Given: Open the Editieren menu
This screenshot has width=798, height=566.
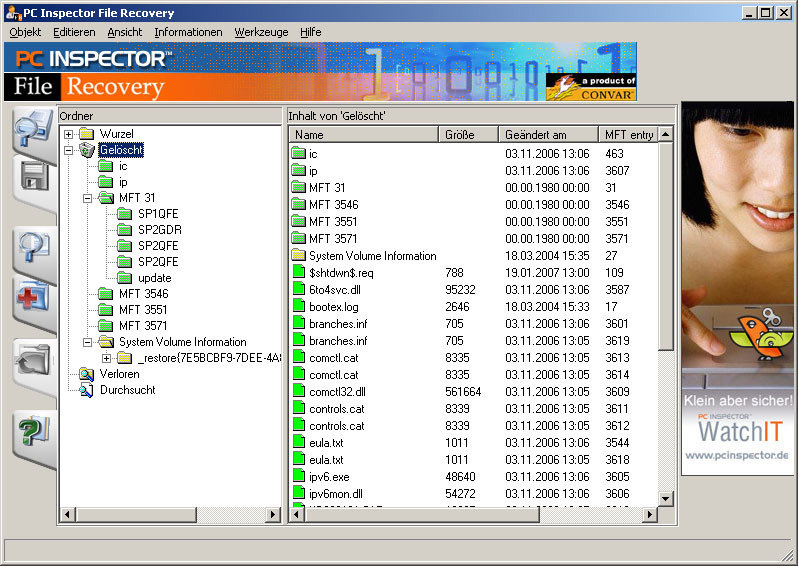Looking at the screenshot, I should pyautogui.click(x=74, y=32).
